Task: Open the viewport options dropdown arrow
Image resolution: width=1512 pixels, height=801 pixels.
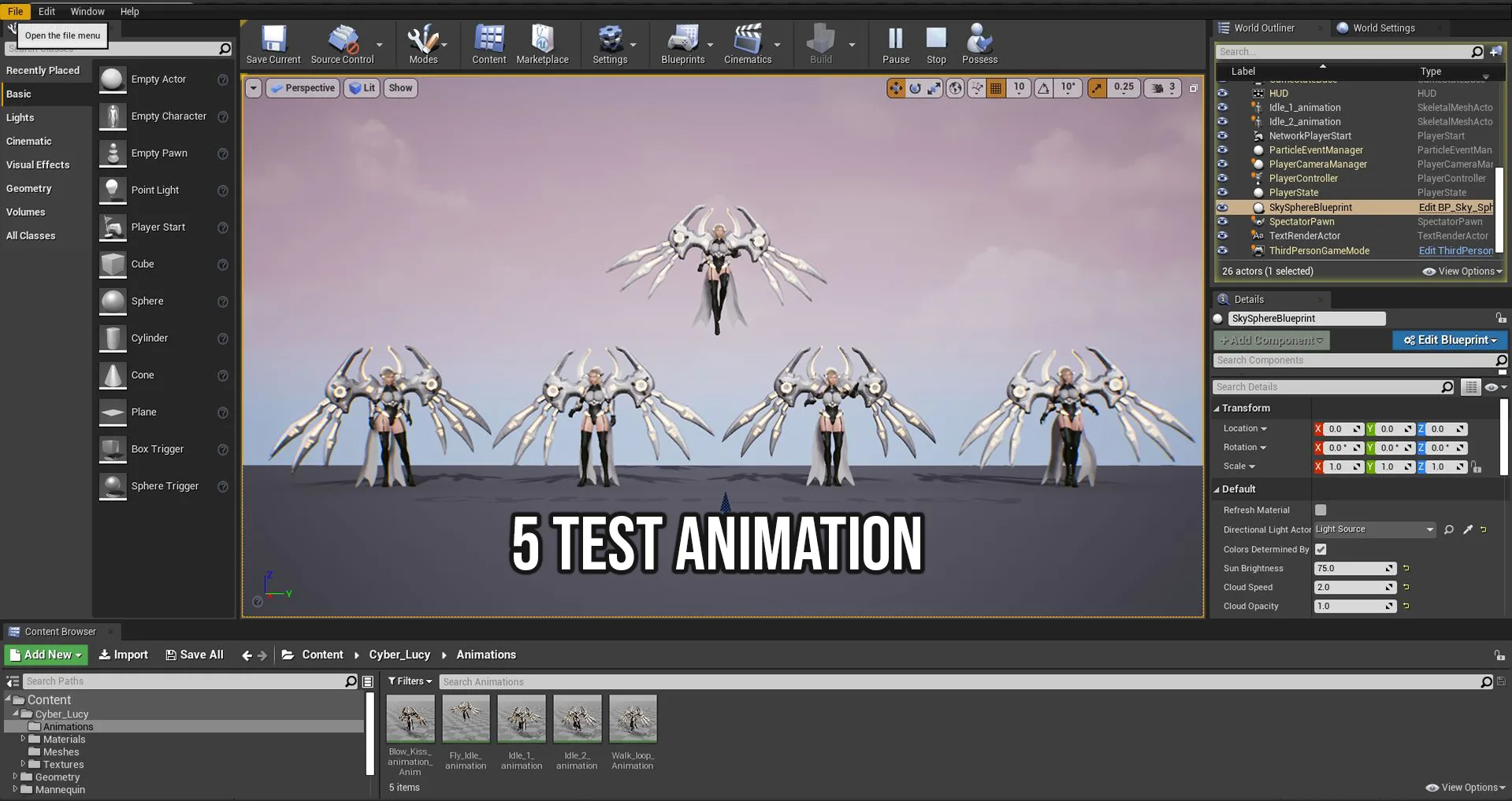Action: tap(253, 88)
